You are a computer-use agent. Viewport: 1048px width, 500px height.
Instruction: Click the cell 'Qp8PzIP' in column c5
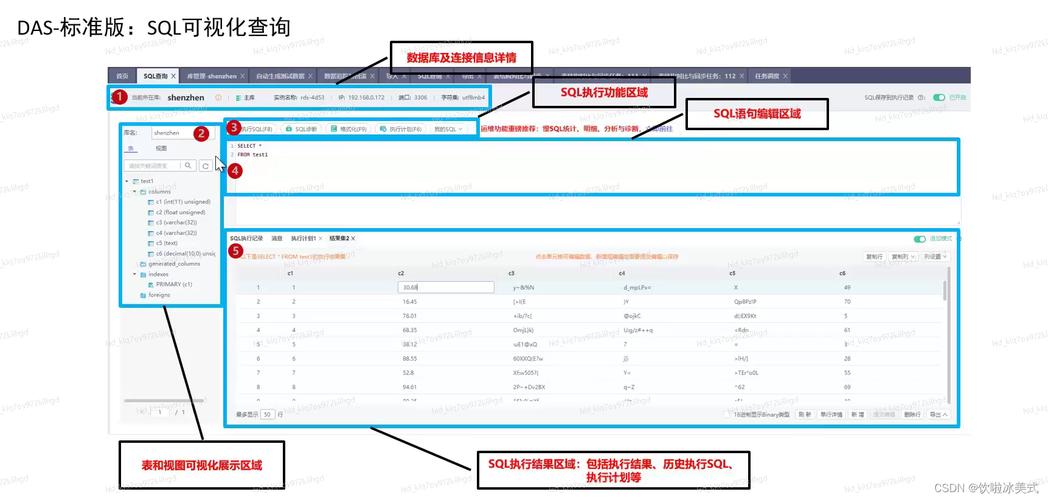click(x=745, y=301)
